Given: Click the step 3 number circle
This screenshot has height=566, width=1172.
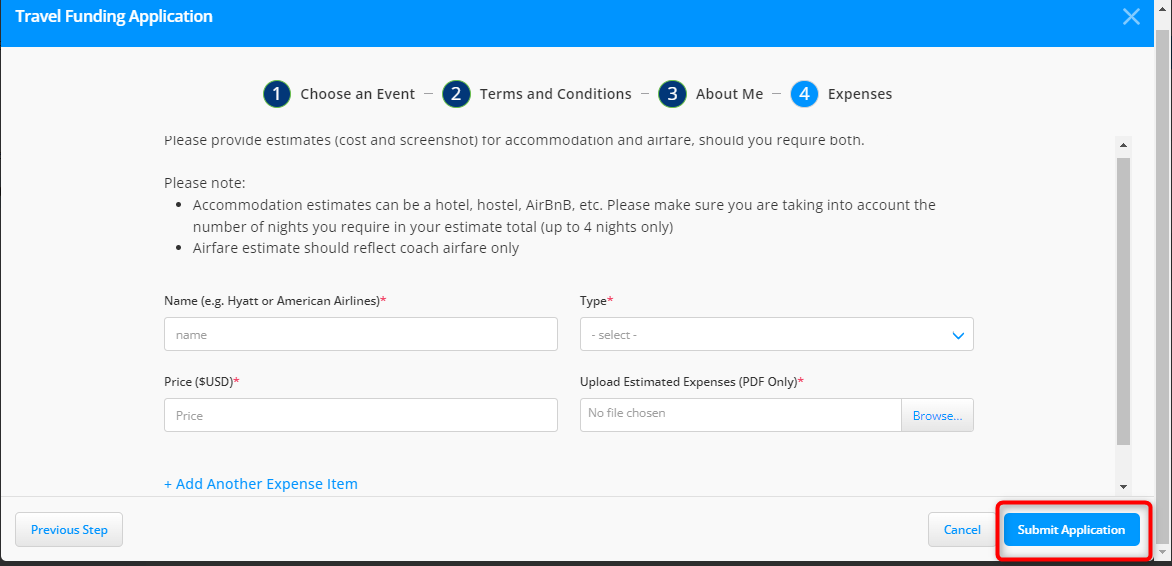Looking at the screenshot, I should pos(672,94).
